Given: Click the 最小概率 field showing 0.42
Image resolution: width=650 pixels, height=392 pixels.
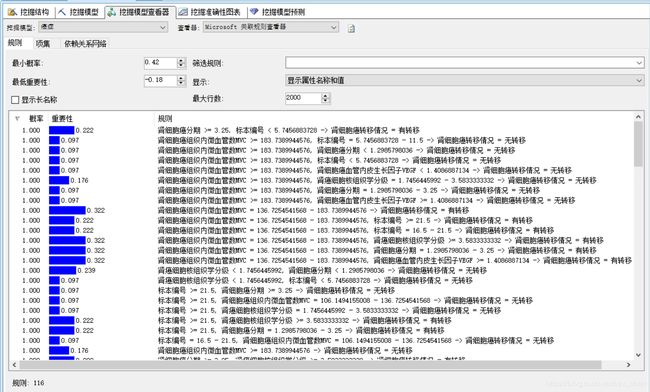Looking at the screenshot, I should pos(160,63).
